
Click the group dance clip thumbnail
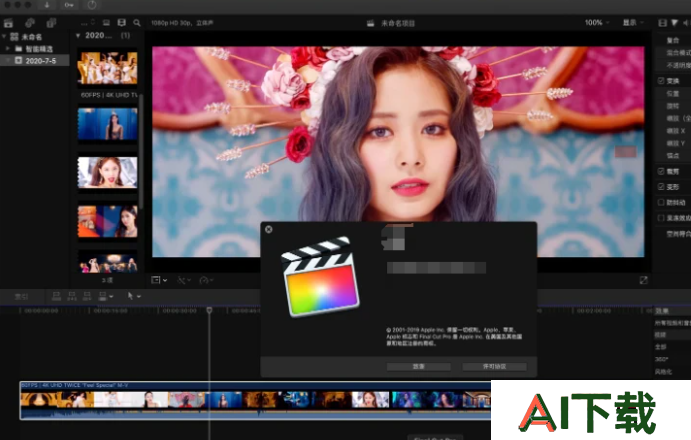coord(108,67)
